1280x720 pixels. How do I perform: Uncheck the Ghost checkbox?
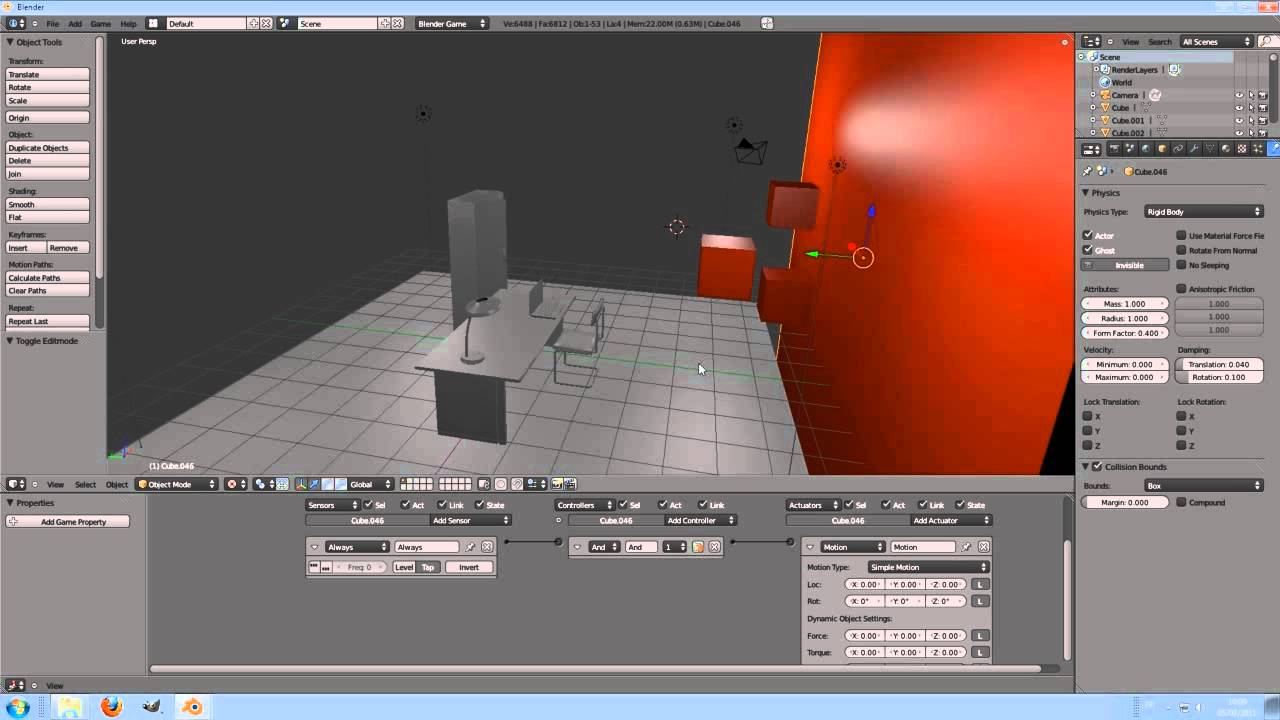click(1088, 250)
